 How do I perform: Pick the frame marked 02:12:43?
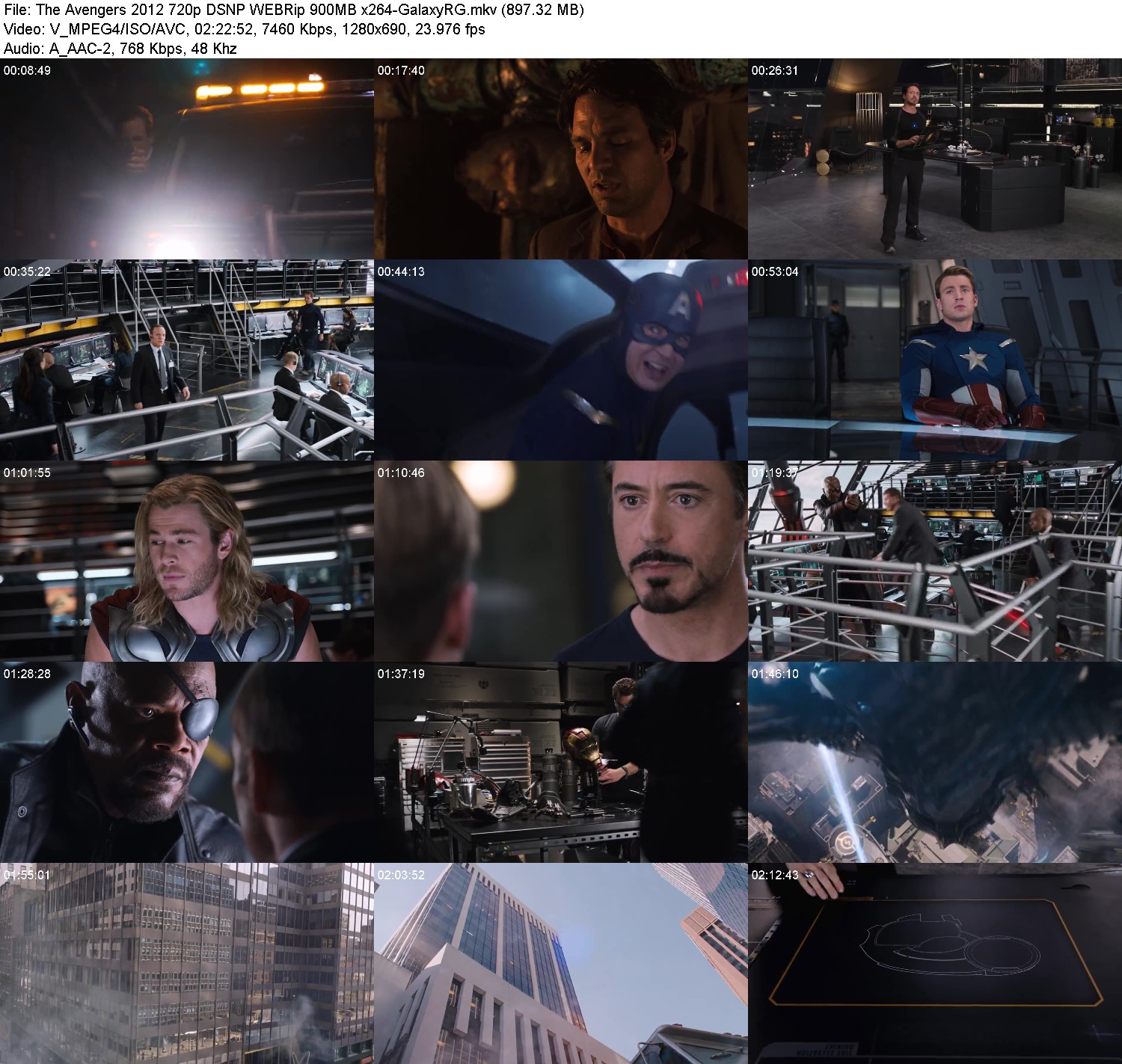click(x=935, y=964)
